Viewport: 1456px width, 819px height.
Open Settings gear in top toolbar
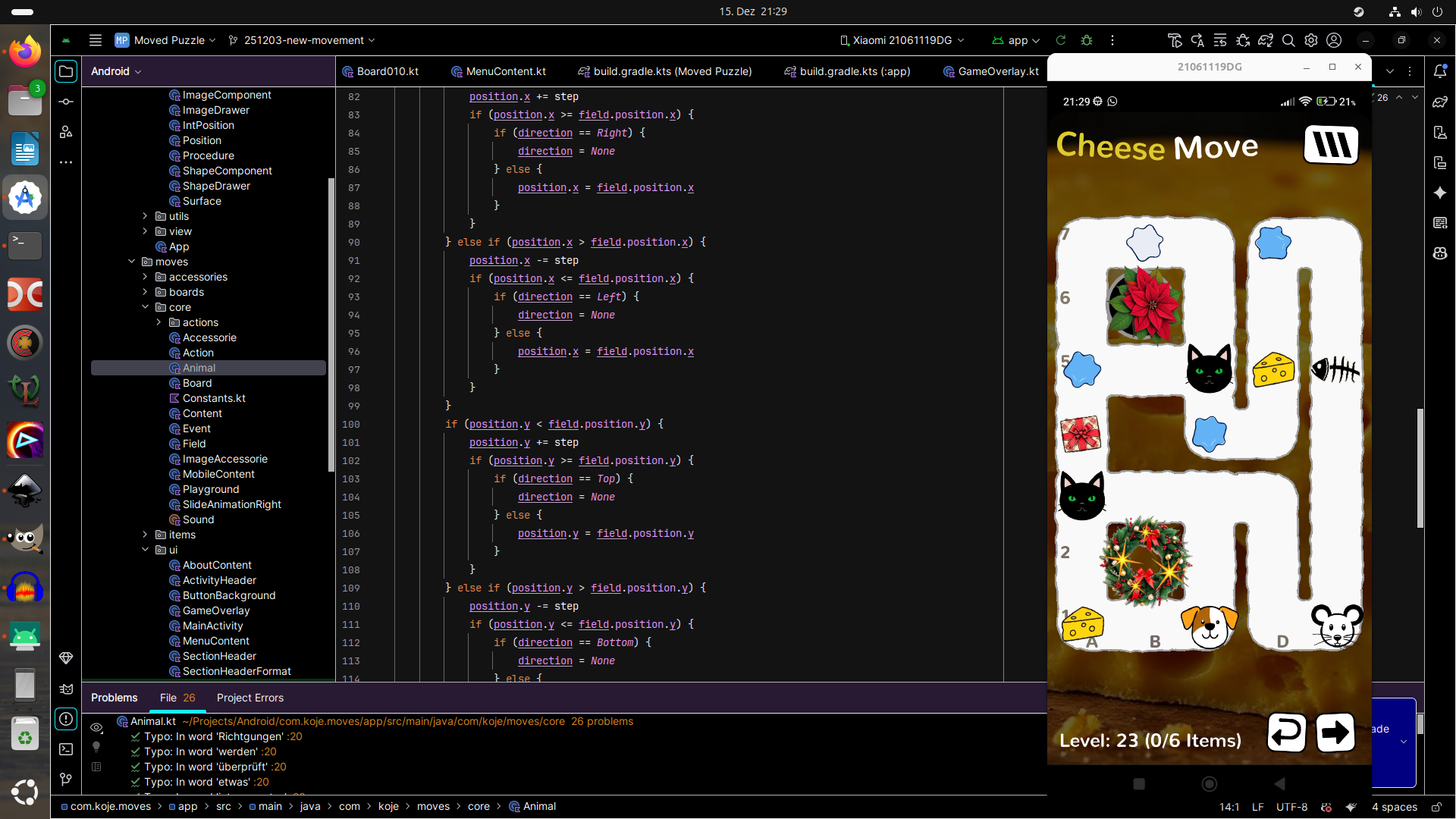point(1311,40)
